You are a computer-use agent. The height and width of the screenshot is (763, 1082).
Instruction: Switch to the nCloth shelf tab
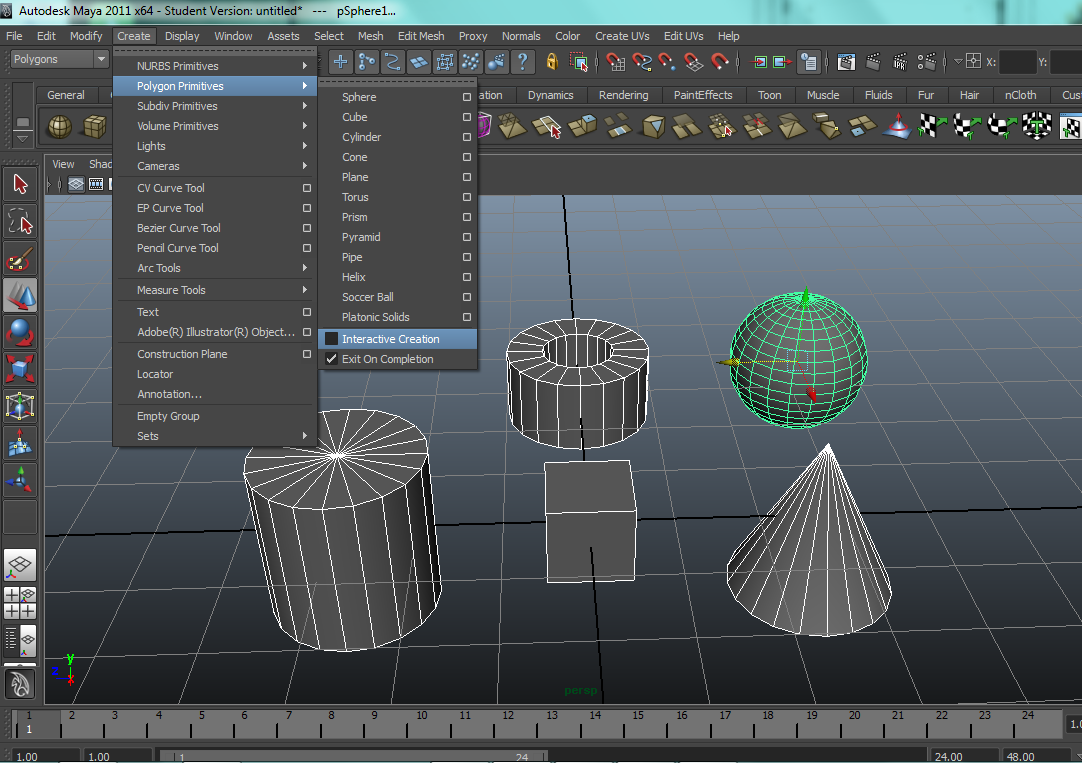click(1021, 95)
